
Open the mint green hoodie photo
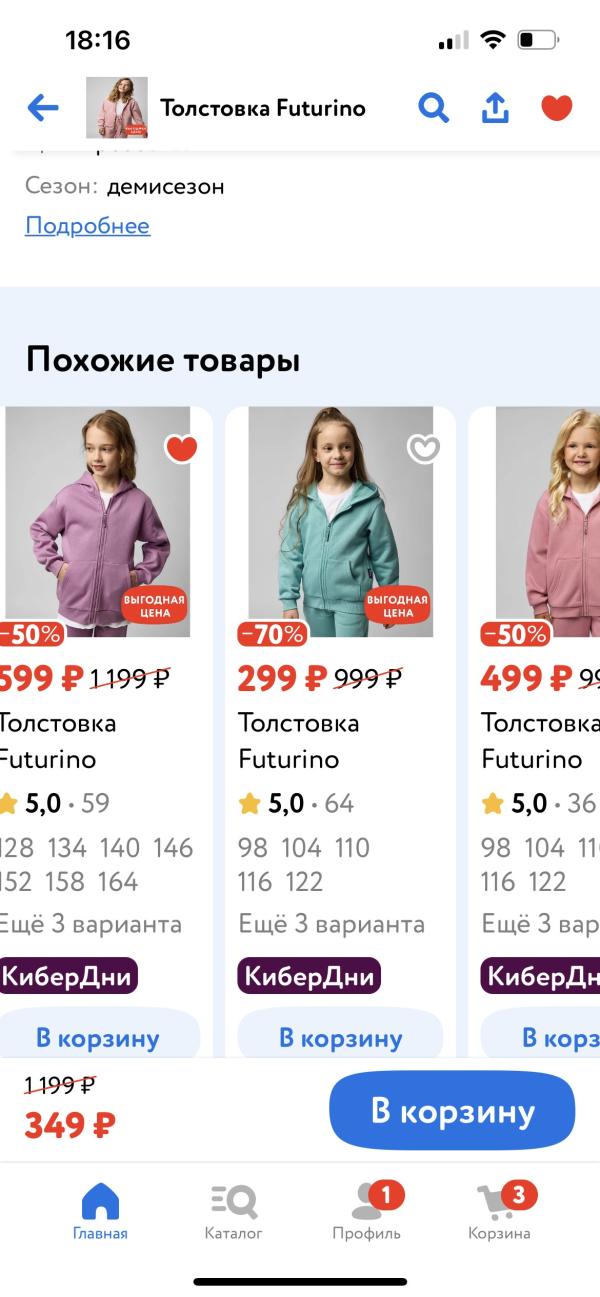(x=340, y=521)
